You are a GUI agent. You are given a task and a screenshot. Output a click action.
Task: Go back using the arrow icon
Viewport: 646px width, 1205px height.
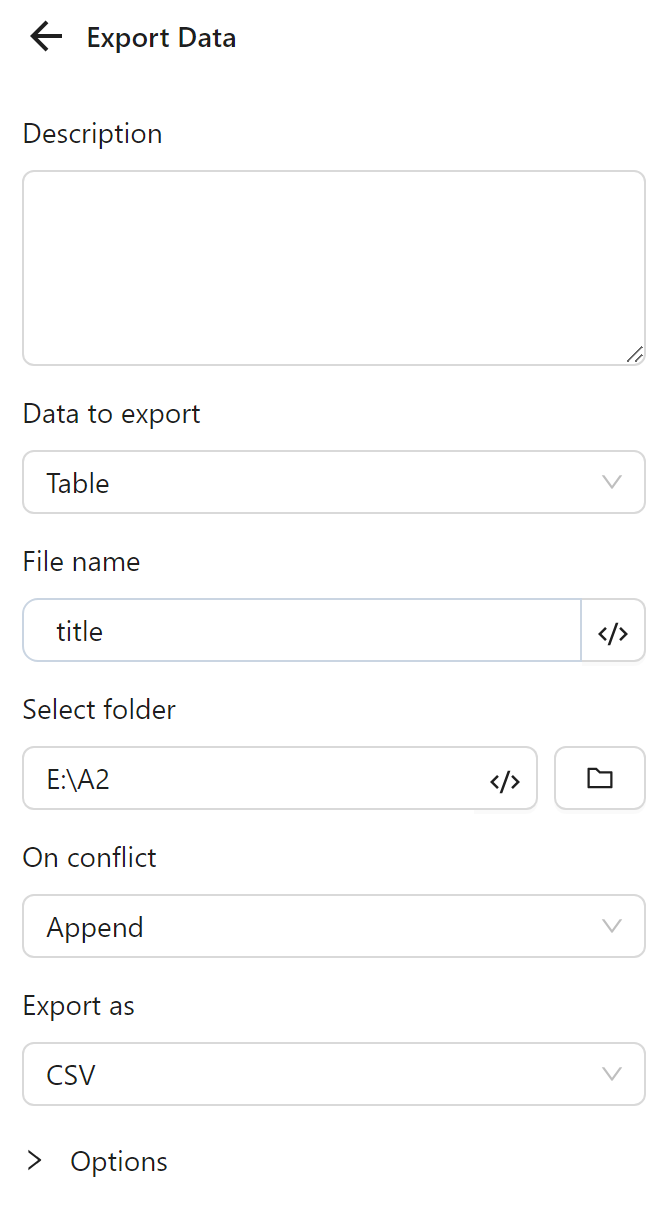(x=46, y=38)
